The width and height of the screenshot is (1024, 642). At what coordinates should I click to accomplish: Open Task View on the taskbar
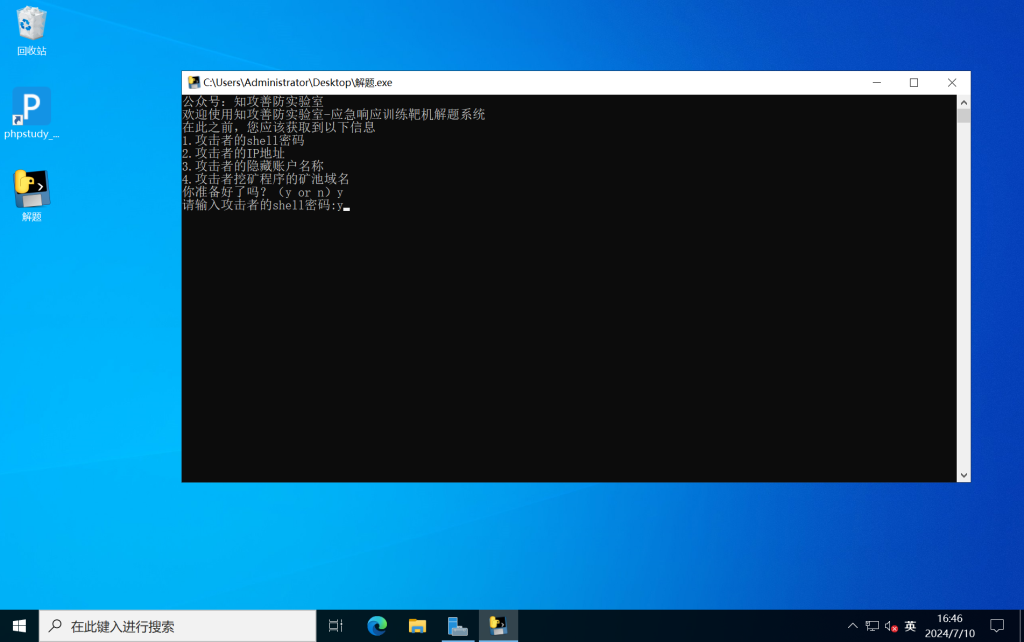click(336, 626)
